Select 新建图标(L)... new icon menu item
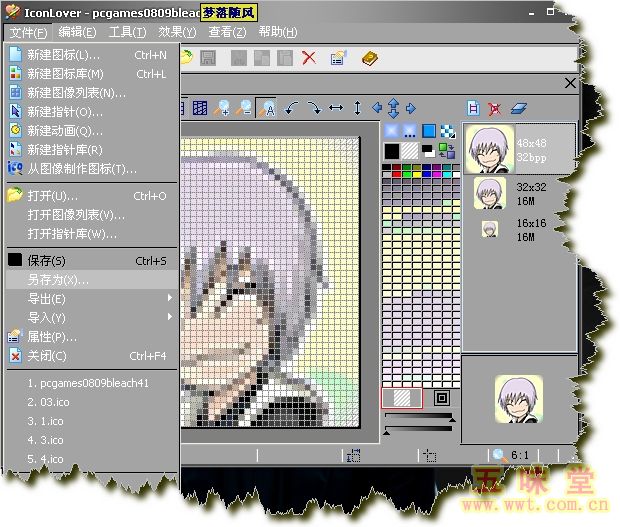This screenshot has width=620, height=527. coord(63,55)
